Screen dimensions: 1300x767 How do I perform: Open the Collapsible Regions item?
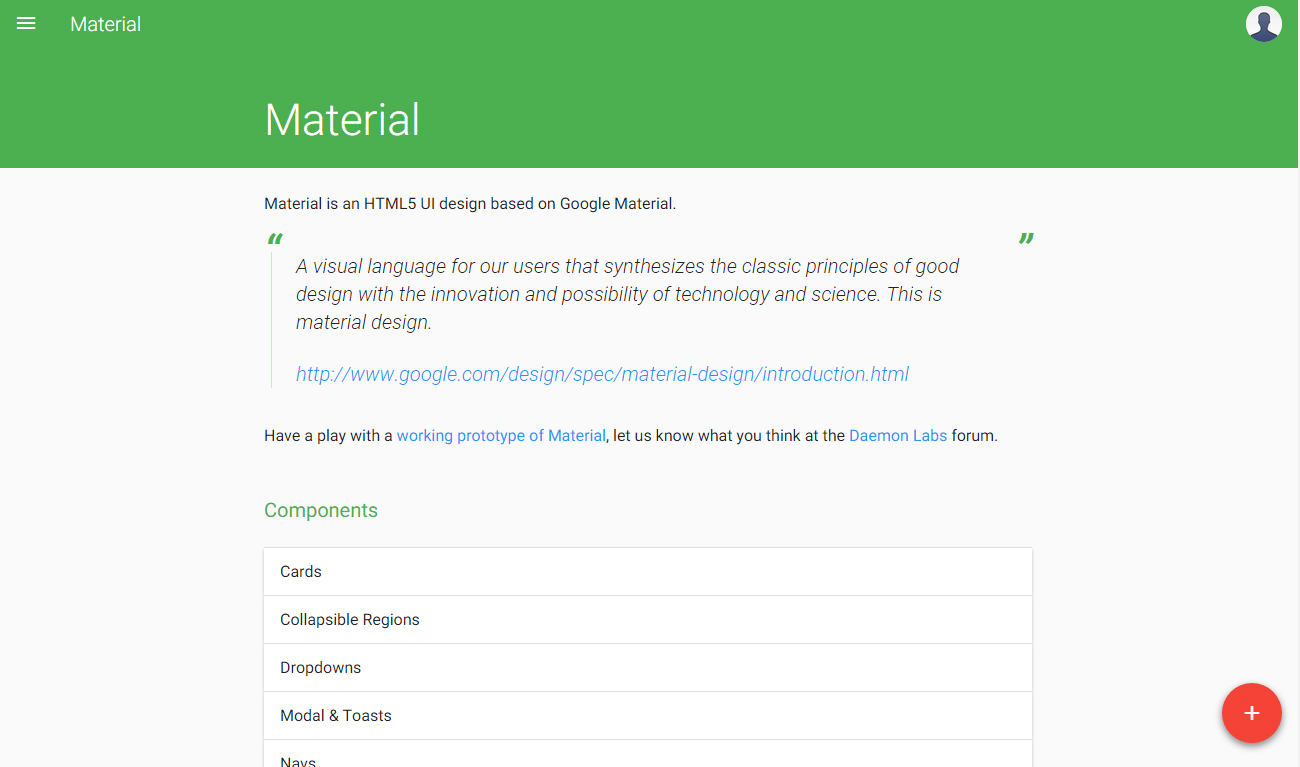(x=648, y=620)
